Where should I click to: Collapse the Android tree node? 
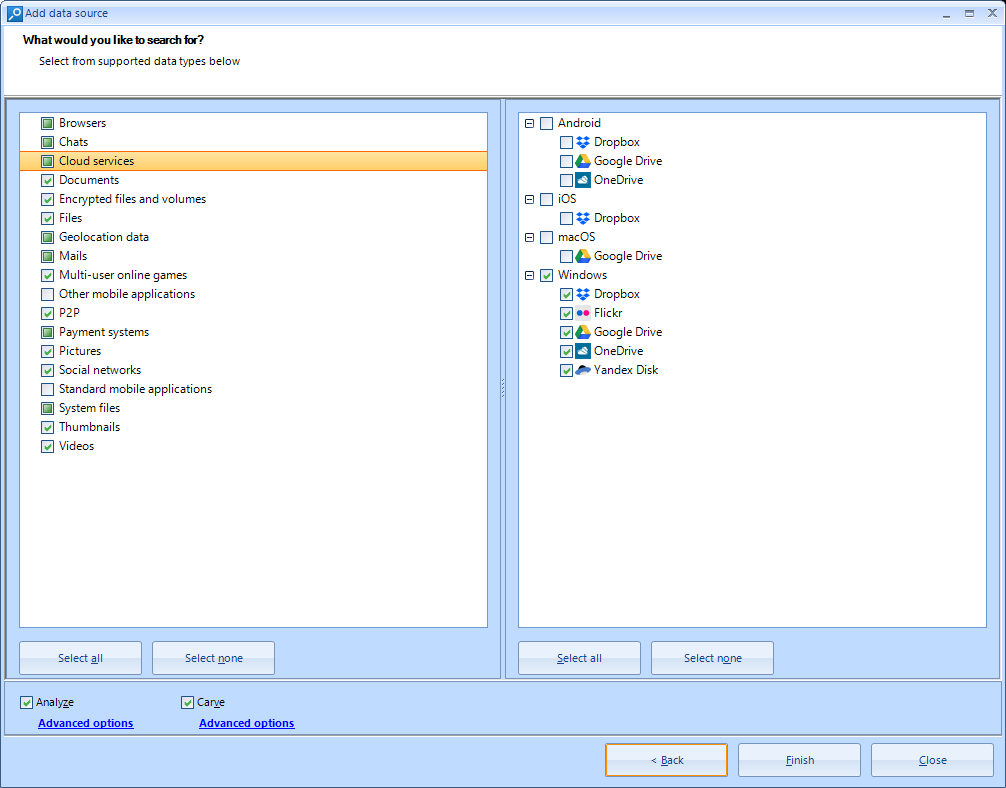tap(529, 123)
